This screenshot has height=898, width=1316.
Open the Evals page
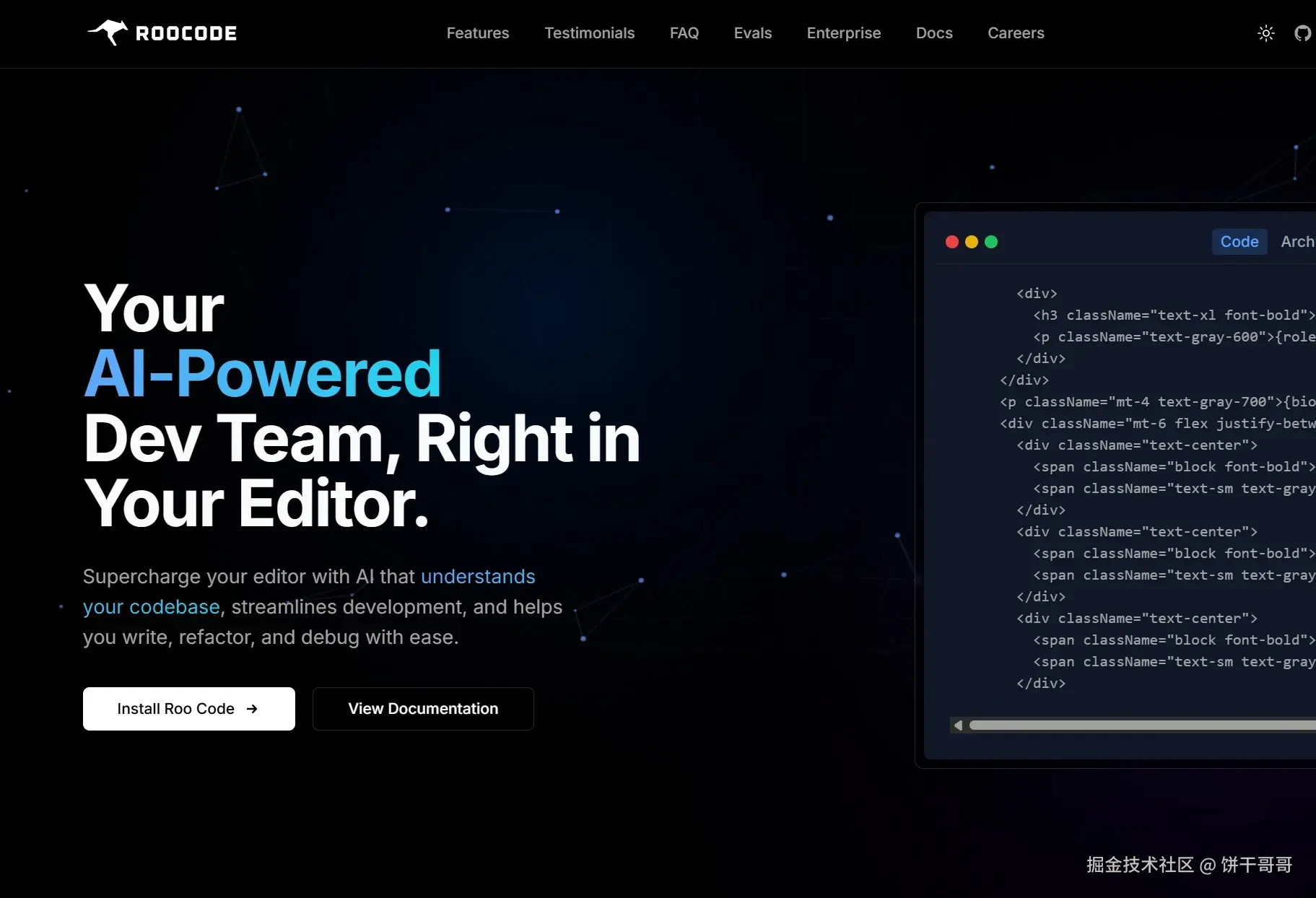(x=753, y=33)
